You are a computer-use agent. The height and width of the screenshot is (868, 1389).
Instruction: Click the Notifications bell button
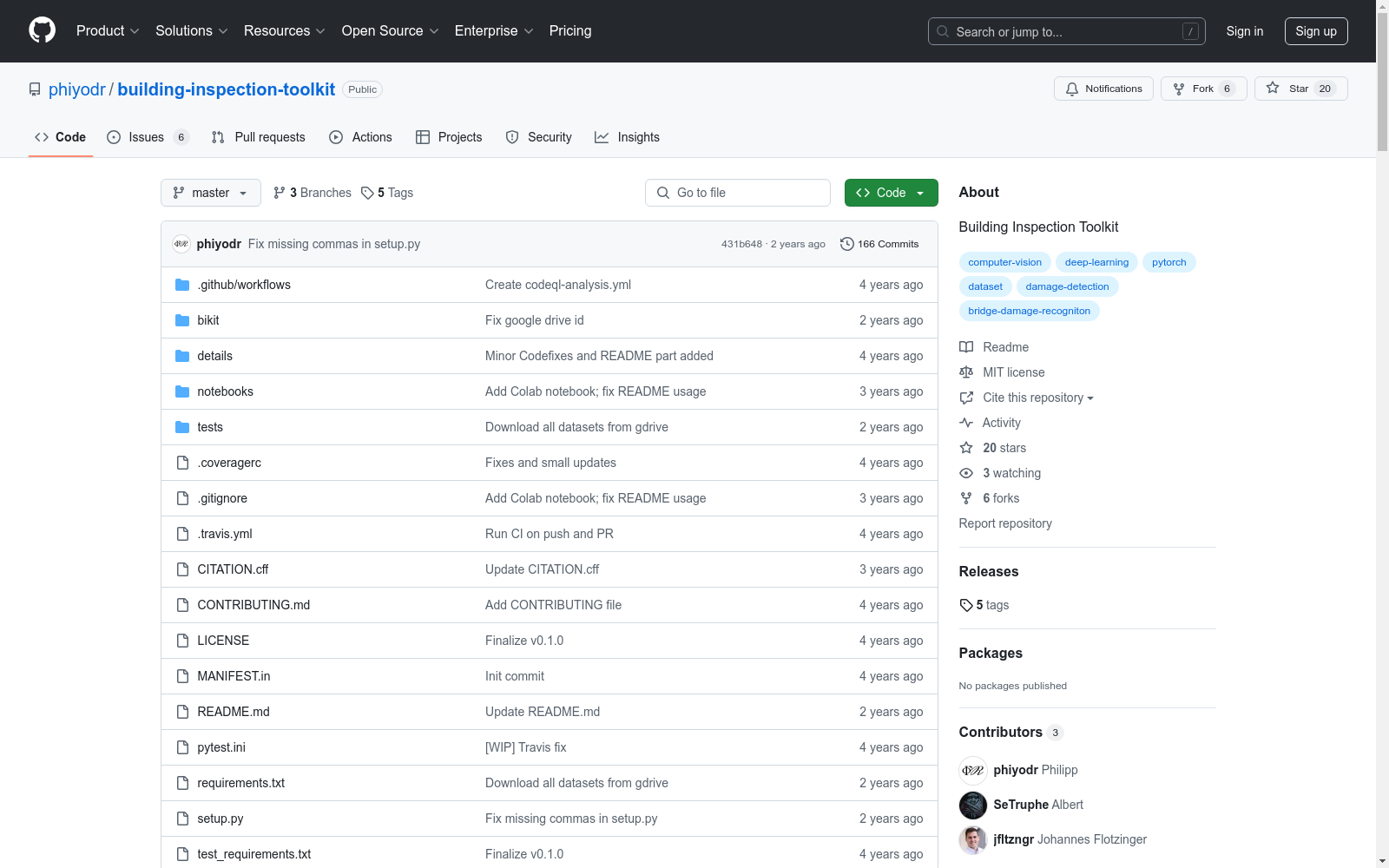point(1103,89)
